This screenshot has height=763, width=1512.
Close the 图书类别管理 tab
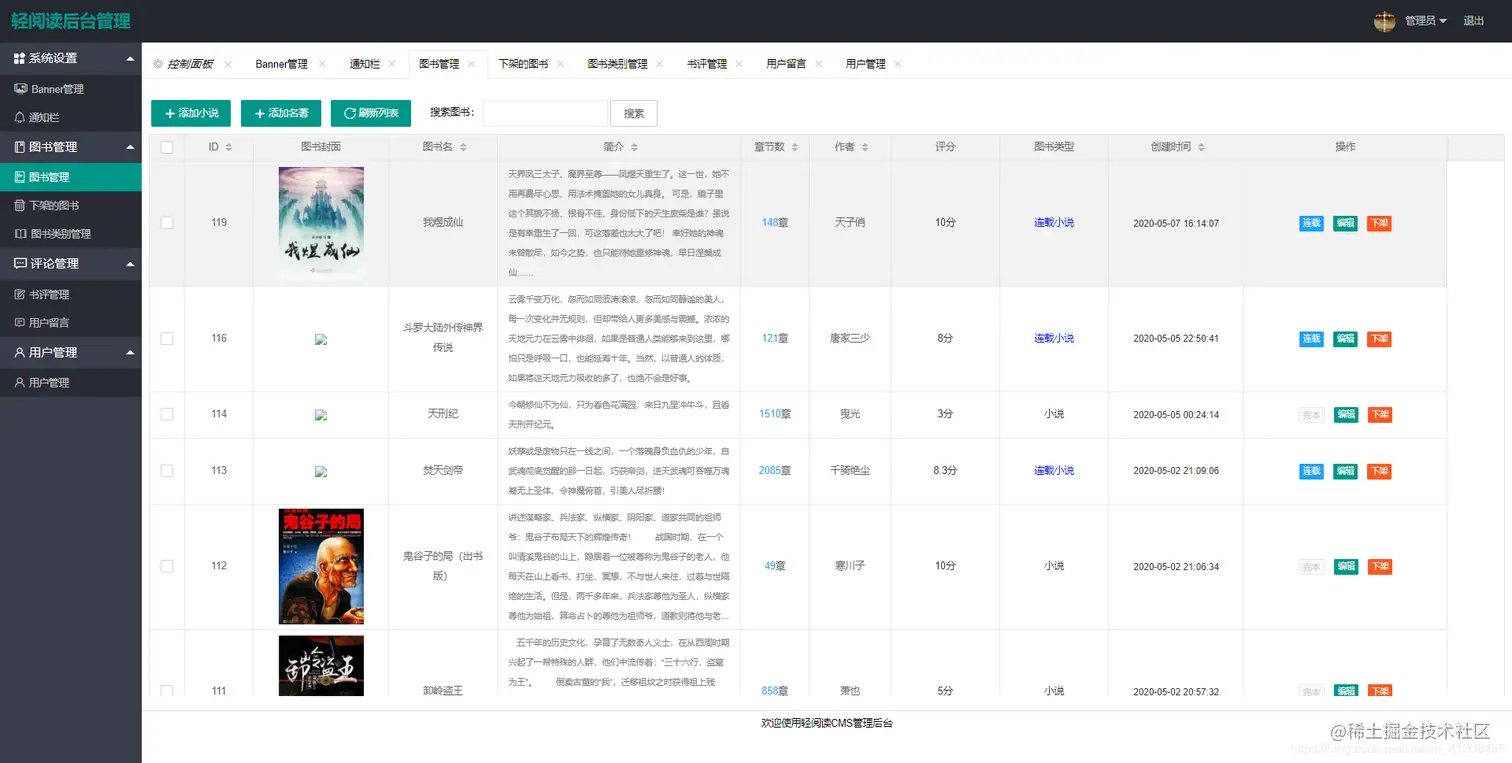(x=660, y=64)
